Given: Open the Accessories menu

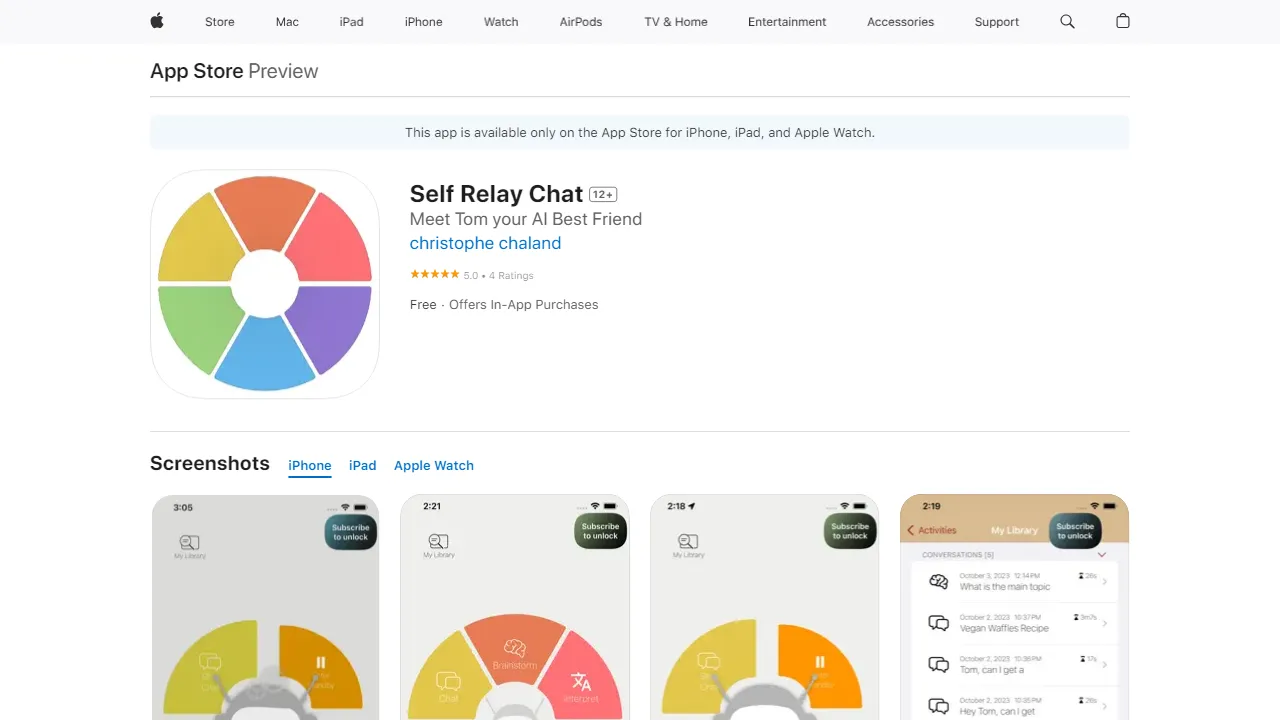Looking at the screenshot, I should pyautogui.click(x=900, y=22).
